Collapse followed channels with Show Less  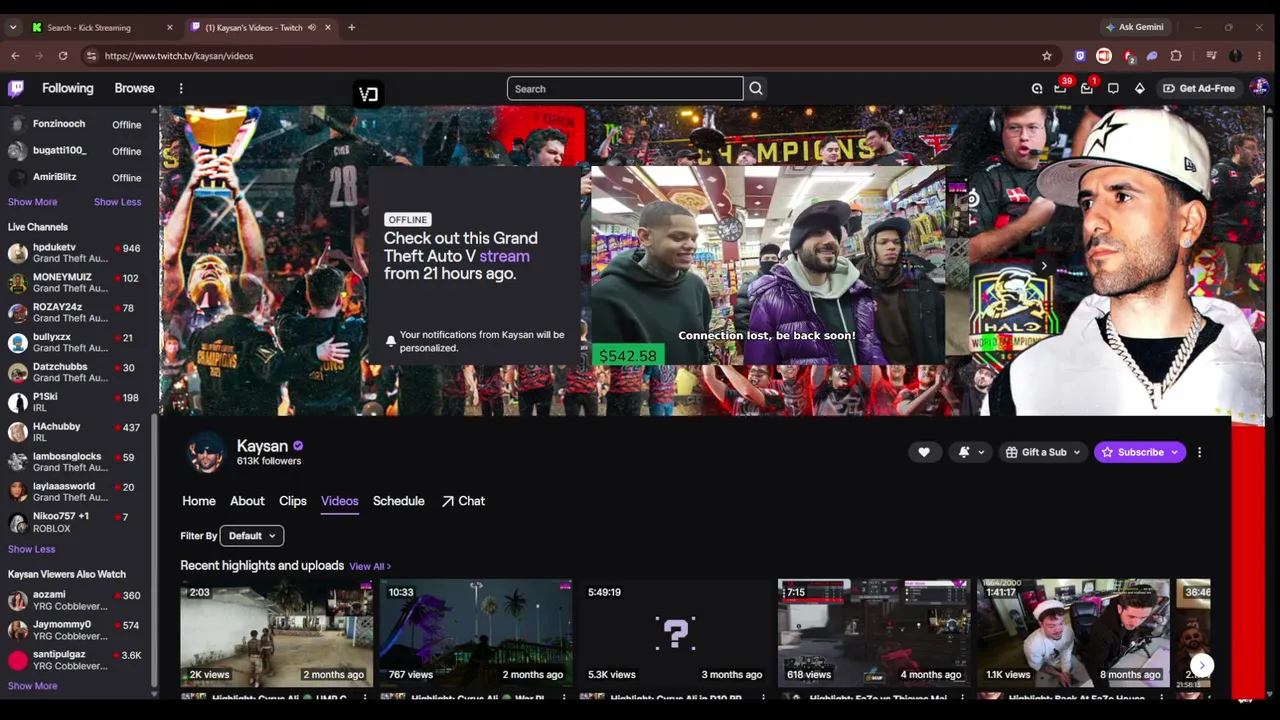pyautogui.click(x=117, y=202)
